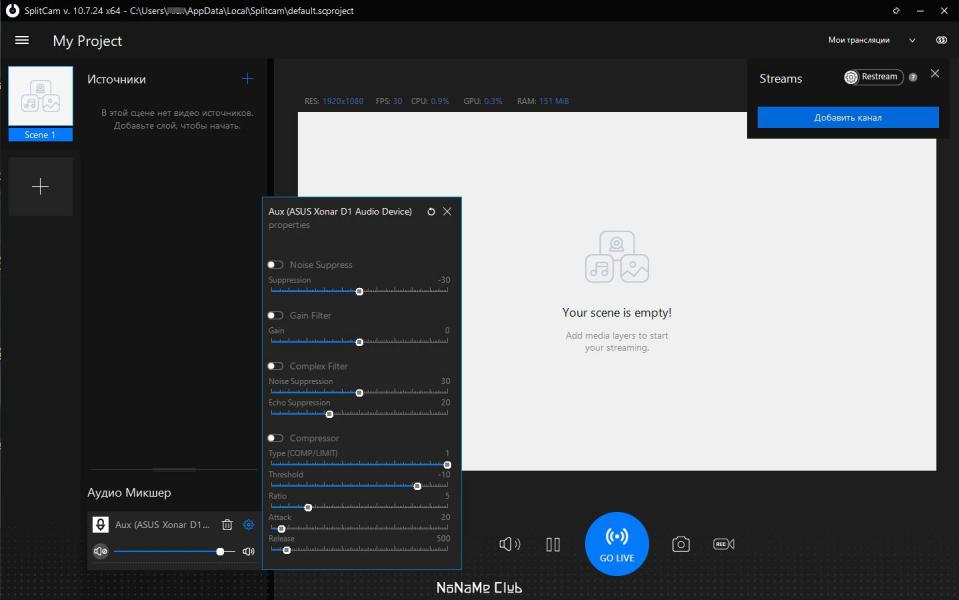Take a snapshot with the camera icon
The width and height of the screenshot is (959, 600).
[681, 544]
